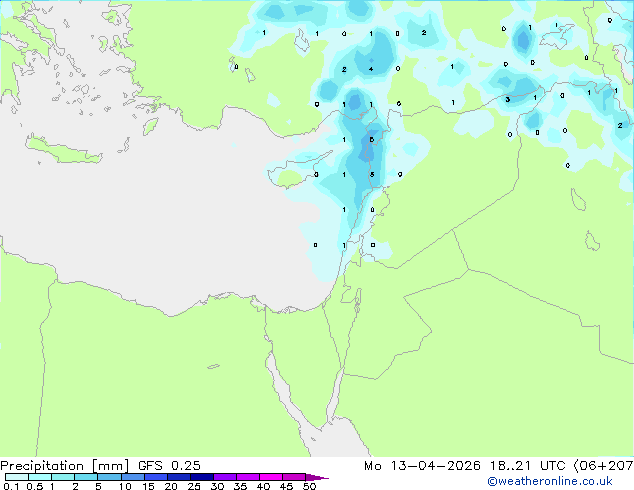634x490 pixels.
Task: Click the 20–25 mm legend color swatch
Action: [x=178, y=477]
